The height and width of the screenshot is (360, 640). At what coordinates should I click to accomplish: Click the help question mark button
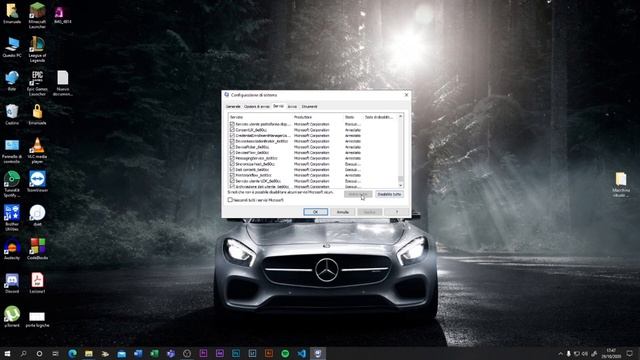[396, 212]
